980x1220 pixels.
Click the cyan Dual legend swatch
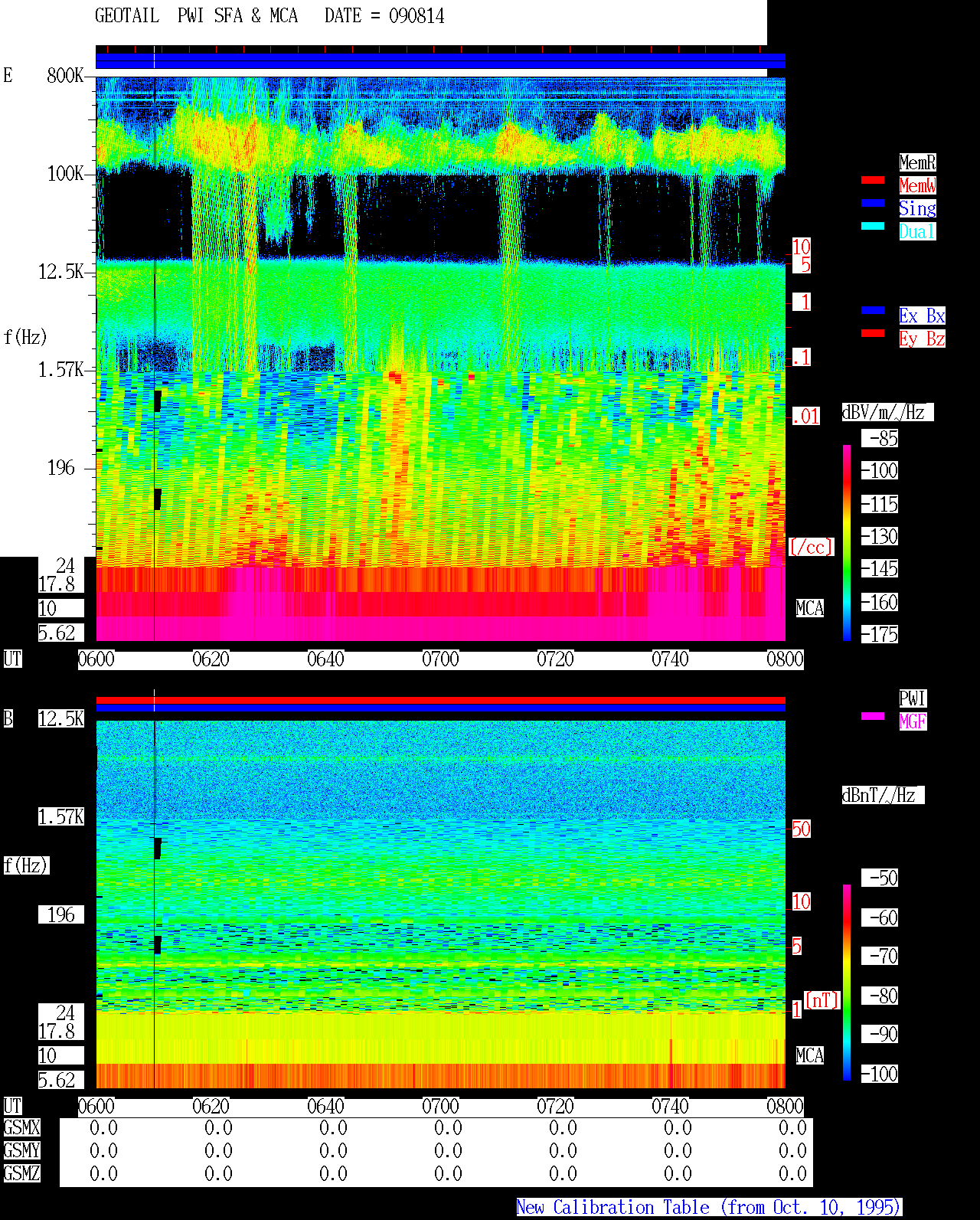[x=873, y=226]
